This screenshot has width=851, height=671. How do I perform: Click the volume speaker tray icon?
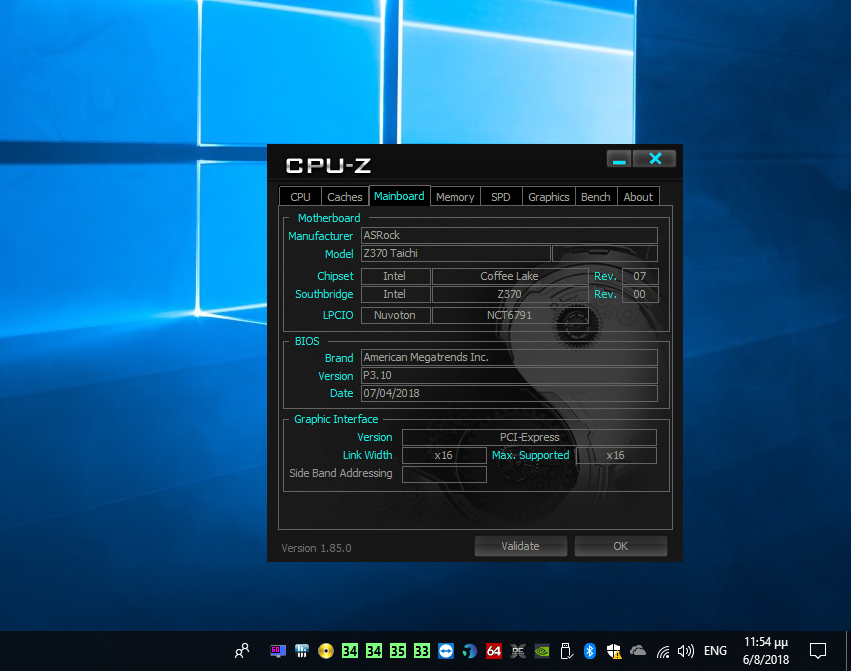point(686,650)
